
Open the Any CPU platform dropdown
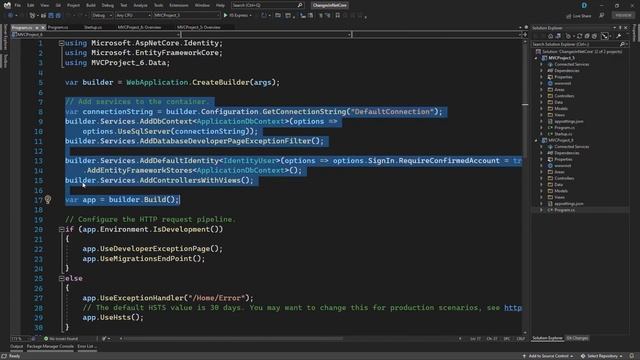(x=133, y=16)
